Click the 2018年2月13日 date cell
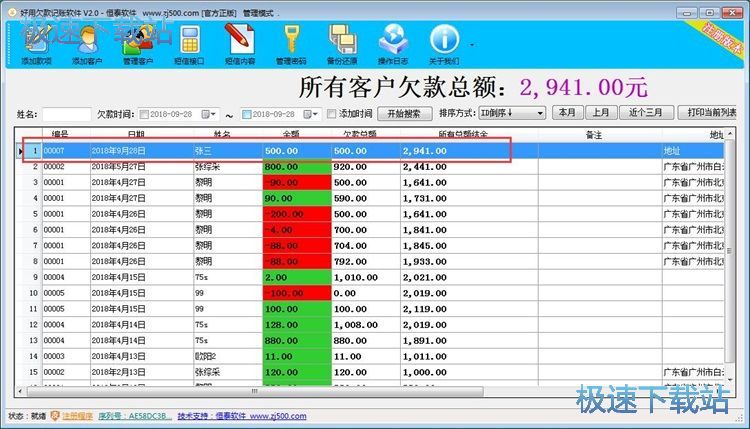The height and width of the screenshot is (429, 750). click(x=142, y=372)
